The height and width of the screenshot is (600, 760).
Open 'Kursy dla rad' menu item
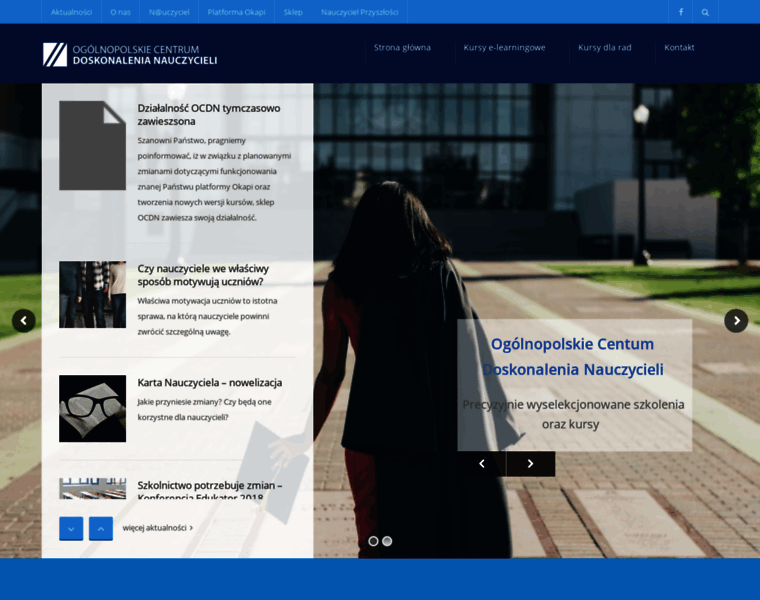click(604, 47)
